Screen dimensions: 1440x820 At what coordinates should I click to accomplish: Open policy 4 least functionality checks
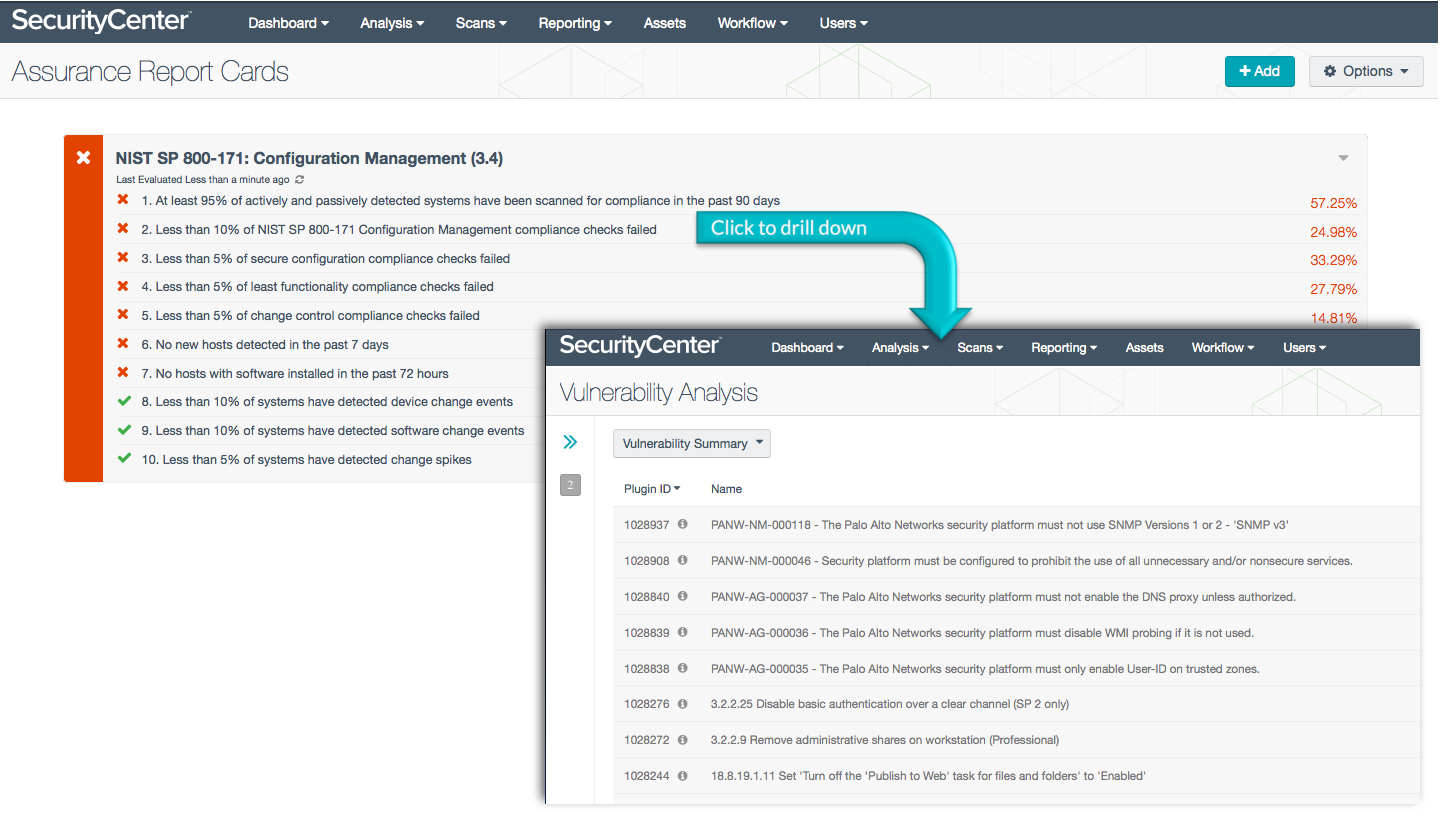click(x=317, y=287)
